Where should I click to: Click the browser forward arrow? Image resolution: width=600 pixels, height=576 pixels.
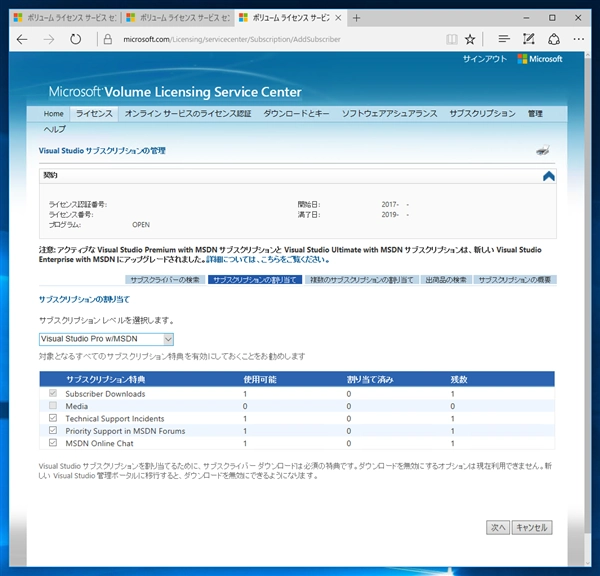click(49, 39)
